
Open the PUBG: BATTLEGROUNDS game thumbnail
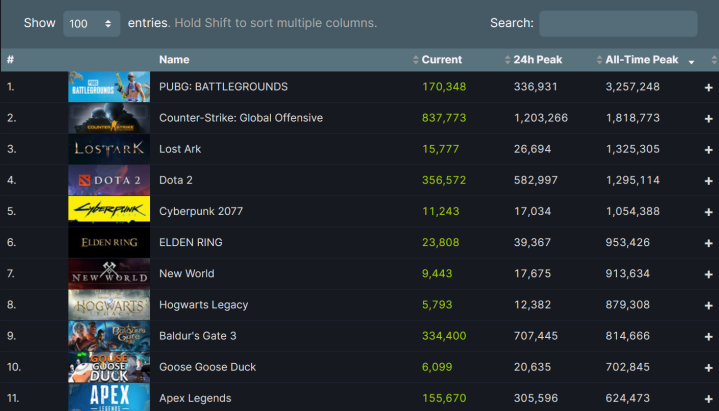point(109,87)
